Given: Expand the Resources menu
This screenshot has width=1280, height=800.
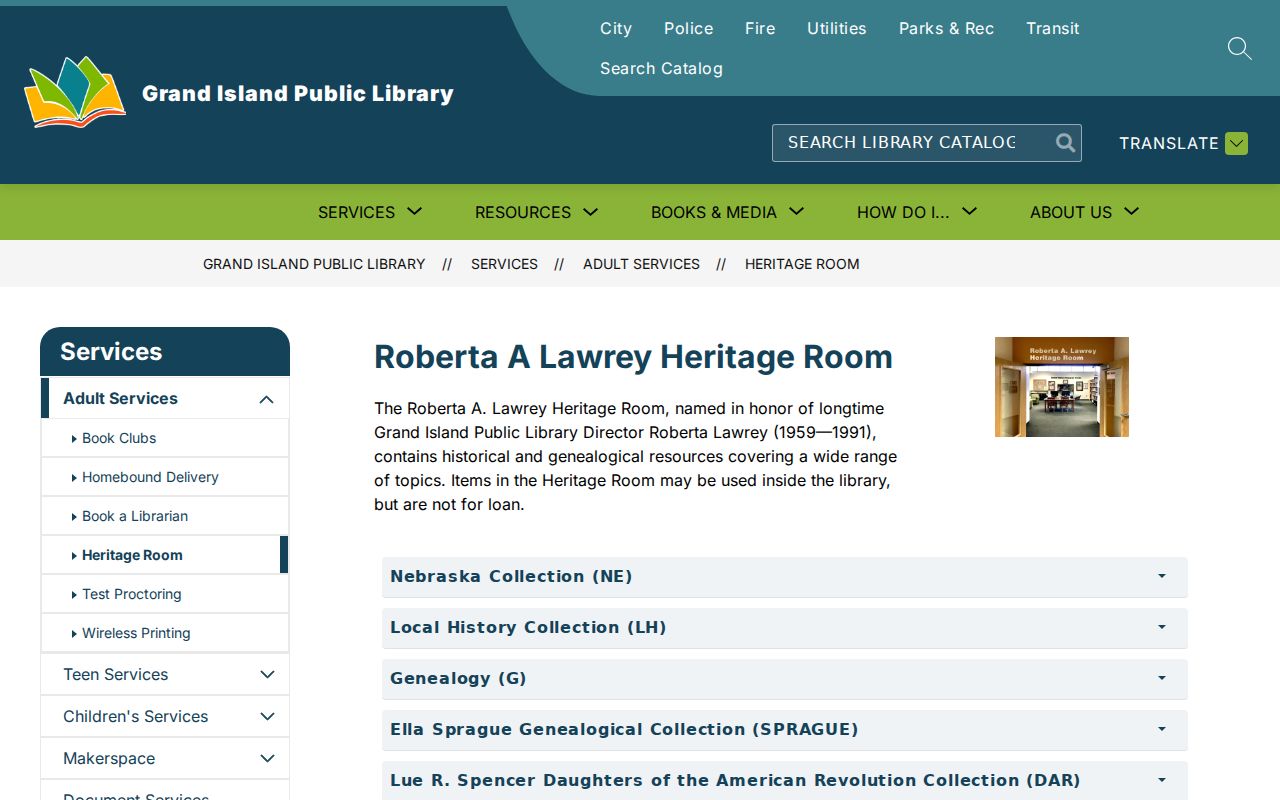Looking at the screenshot, I should pyautogui.click(x=536, y=212).
